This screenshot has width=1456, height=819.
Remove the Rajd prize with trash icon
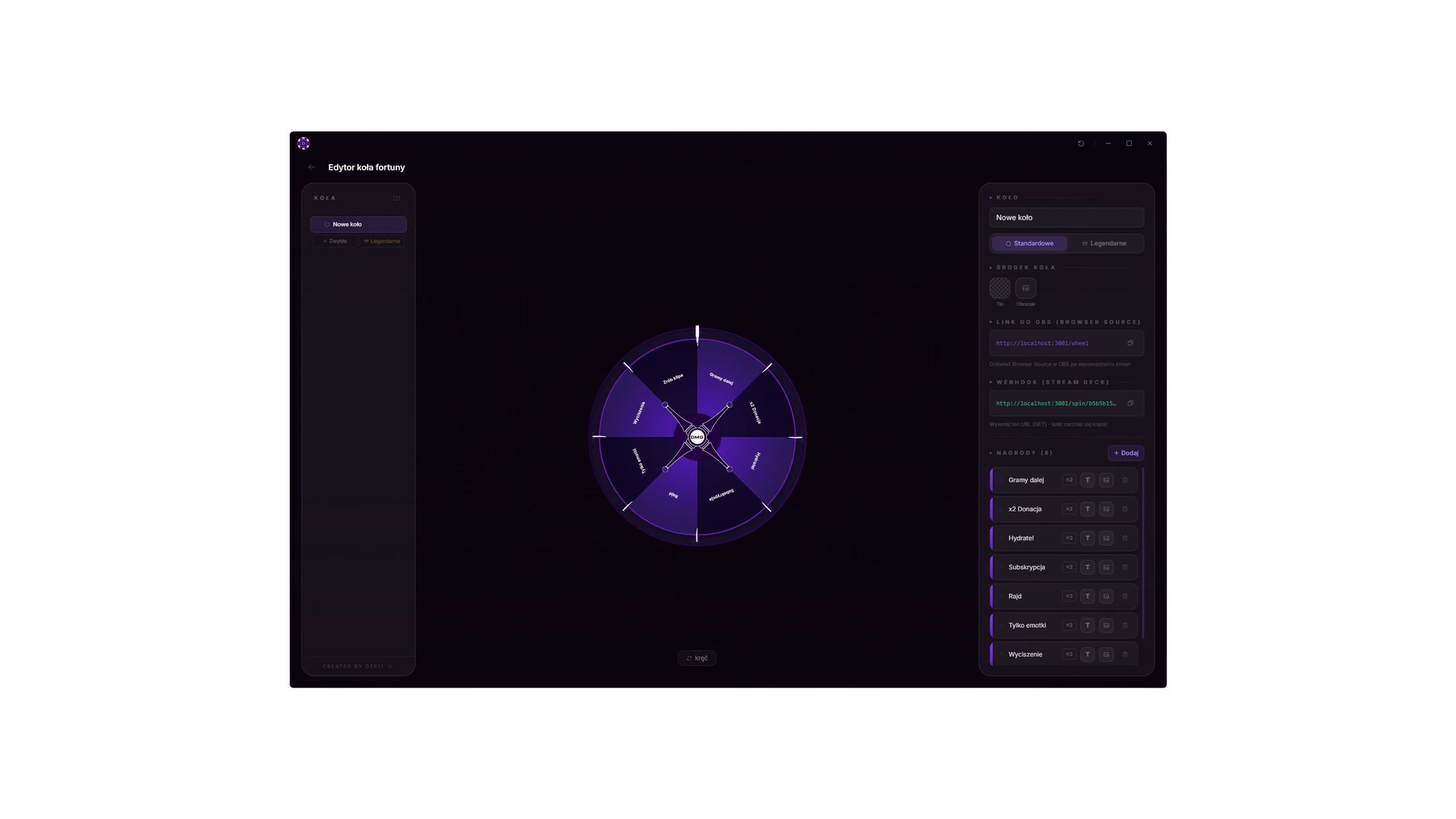click(1124, 596)
